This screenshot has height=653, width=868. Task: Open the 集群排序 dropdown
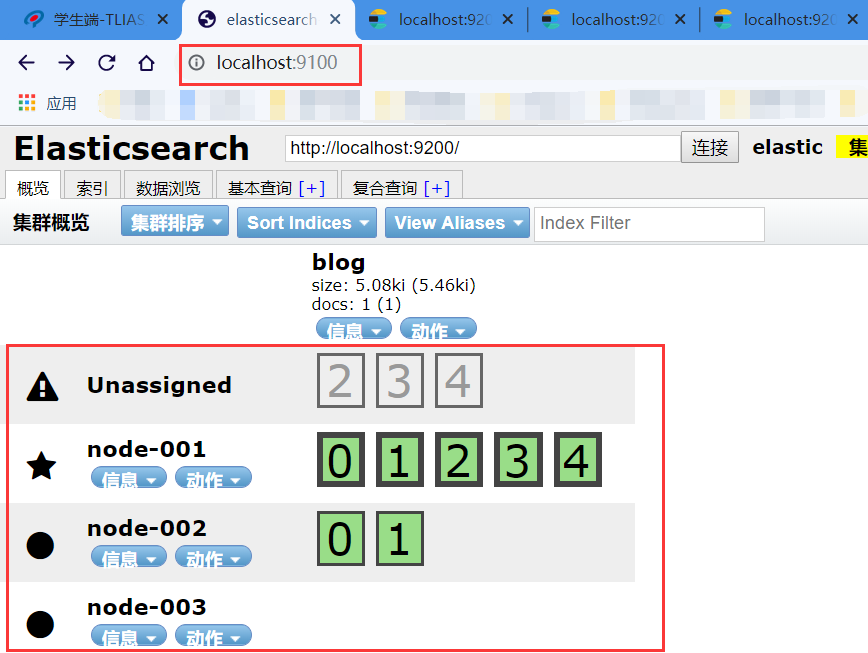tap(175, 222)
